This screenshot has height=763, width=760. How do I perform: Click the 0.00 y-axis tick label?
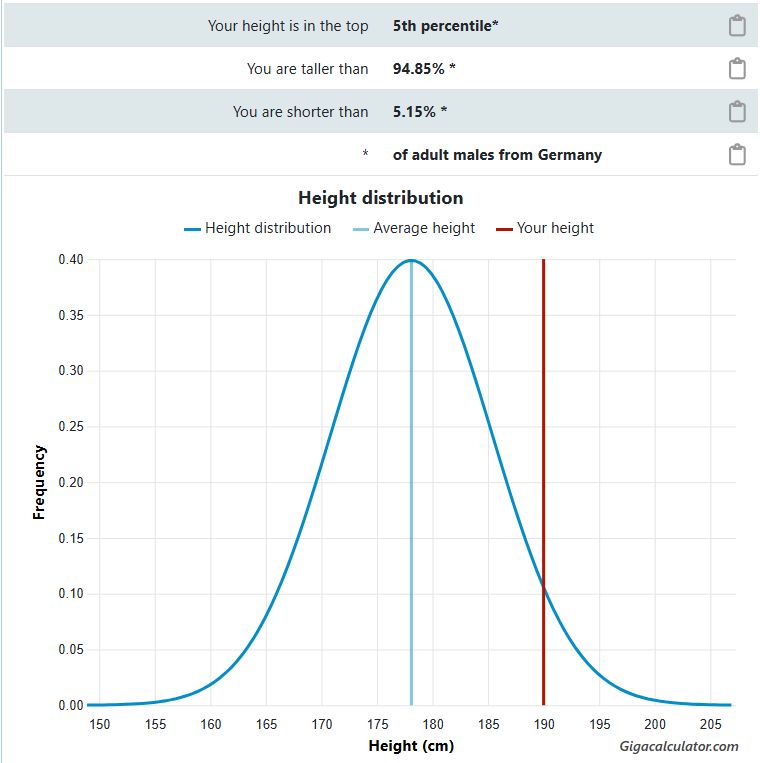coord(71,705)
